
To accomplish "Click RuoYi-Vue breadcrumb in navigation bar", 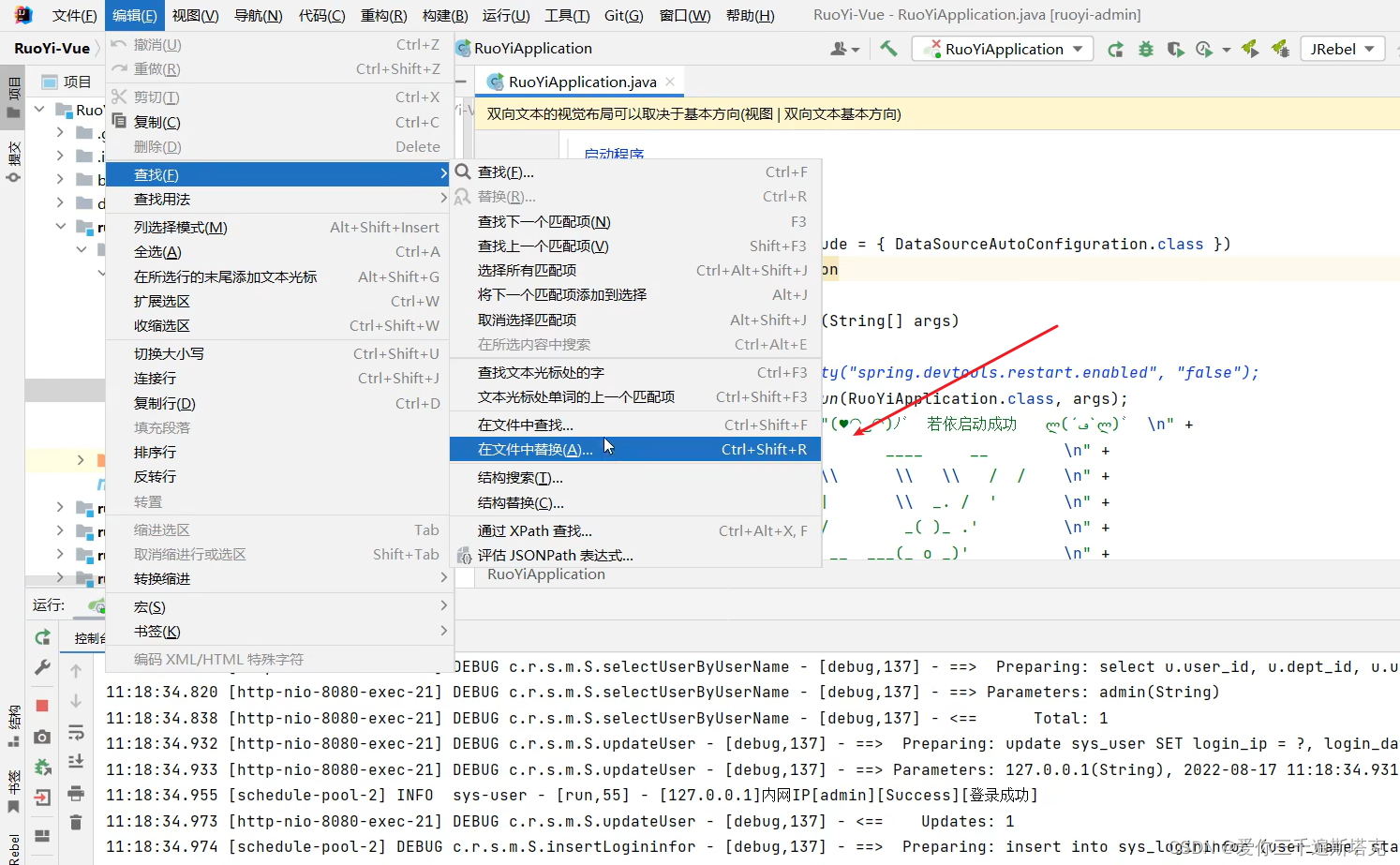I will click(x=52, y=48).
